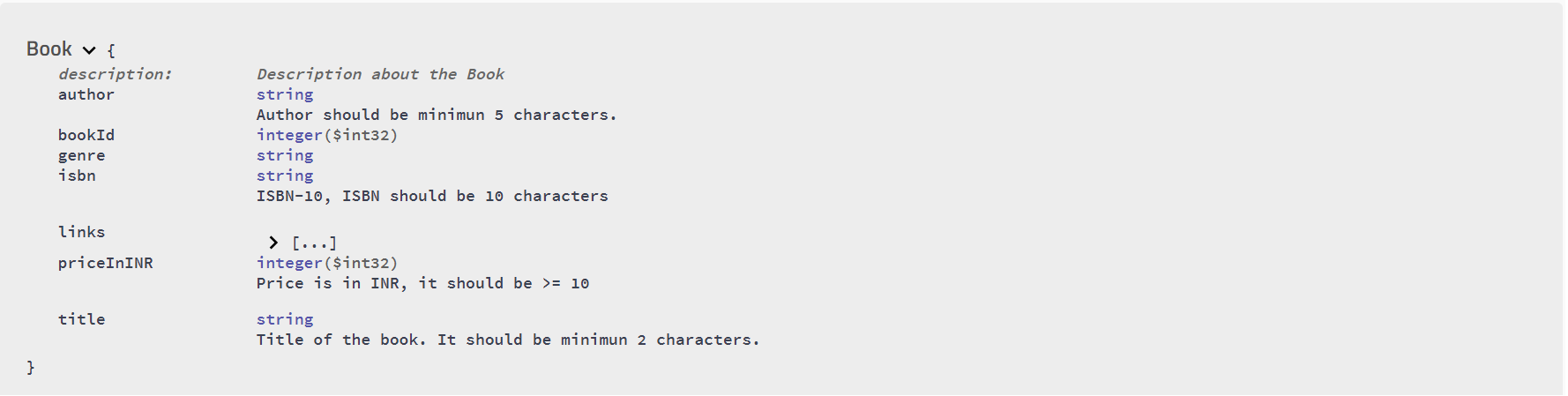
Task: Click the 'Description about the Book' text
Action: click(x=380, y=74)
